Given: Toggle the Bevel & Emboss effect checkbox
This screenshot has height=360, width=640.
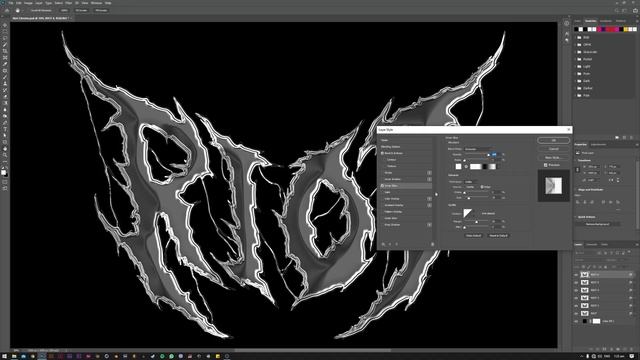Looking at the screenshot, I should (x=382, y=153).
